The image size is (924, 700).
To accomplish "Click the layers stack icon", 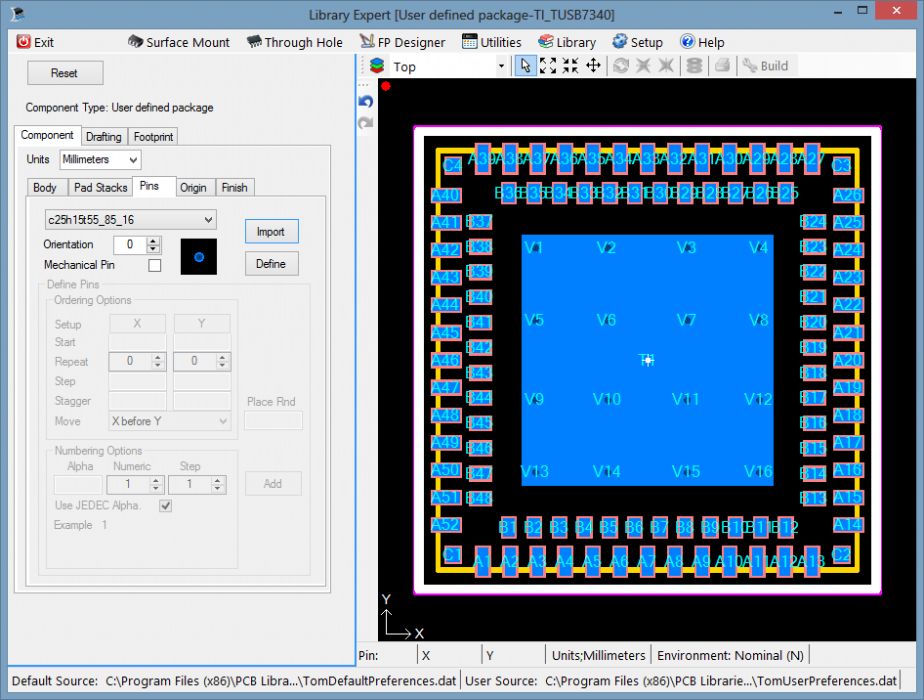I will (x=377, y=66).
